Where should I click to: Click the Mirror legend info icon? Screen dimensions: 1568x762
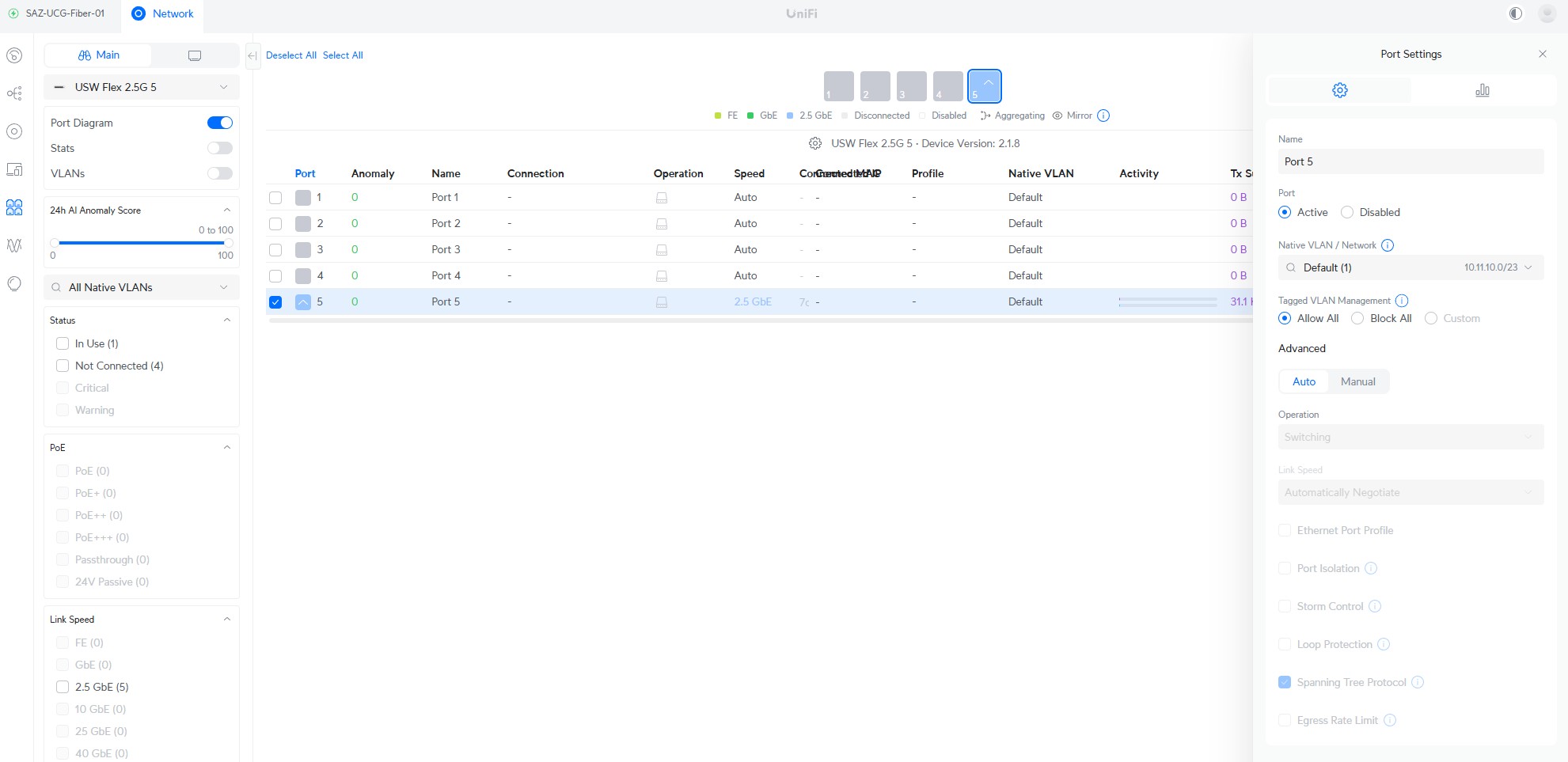(x=1103, y=116)
